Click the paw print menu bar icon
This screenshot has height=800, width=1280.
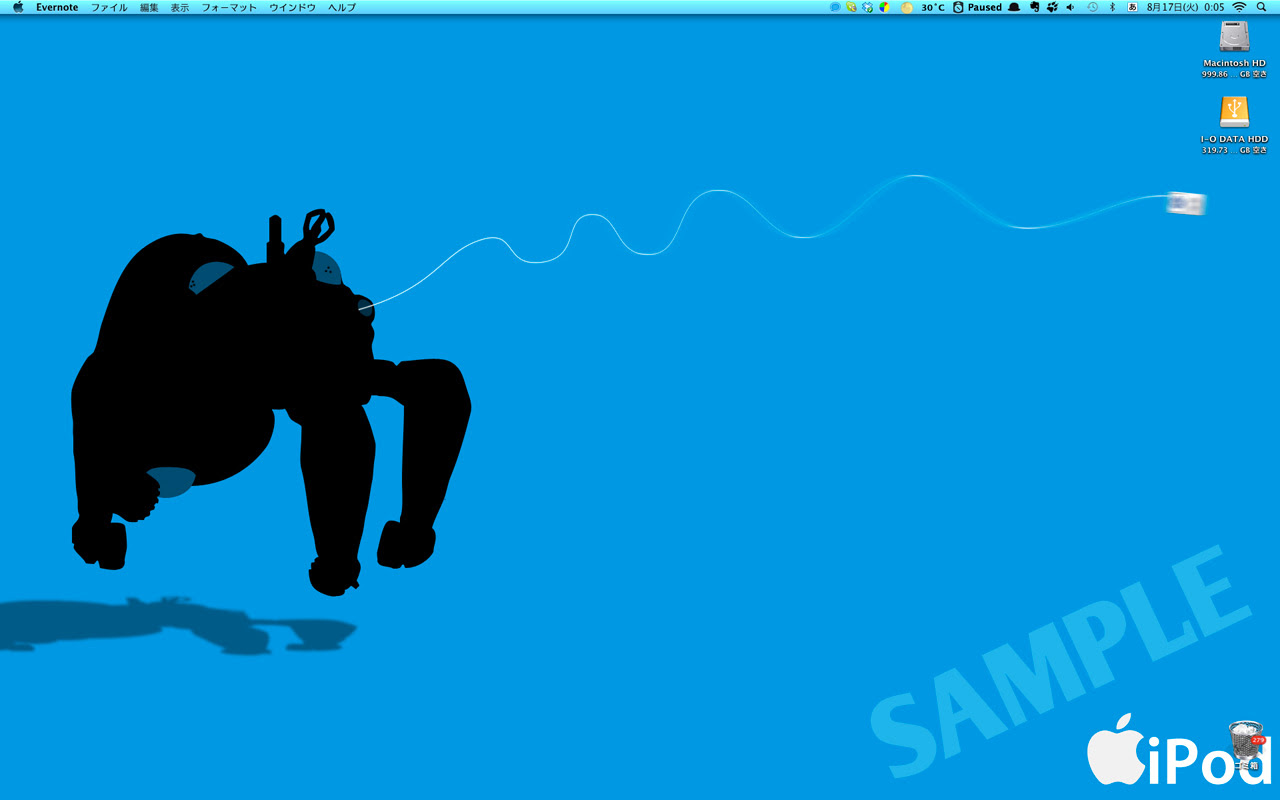tap(1052, 7)
